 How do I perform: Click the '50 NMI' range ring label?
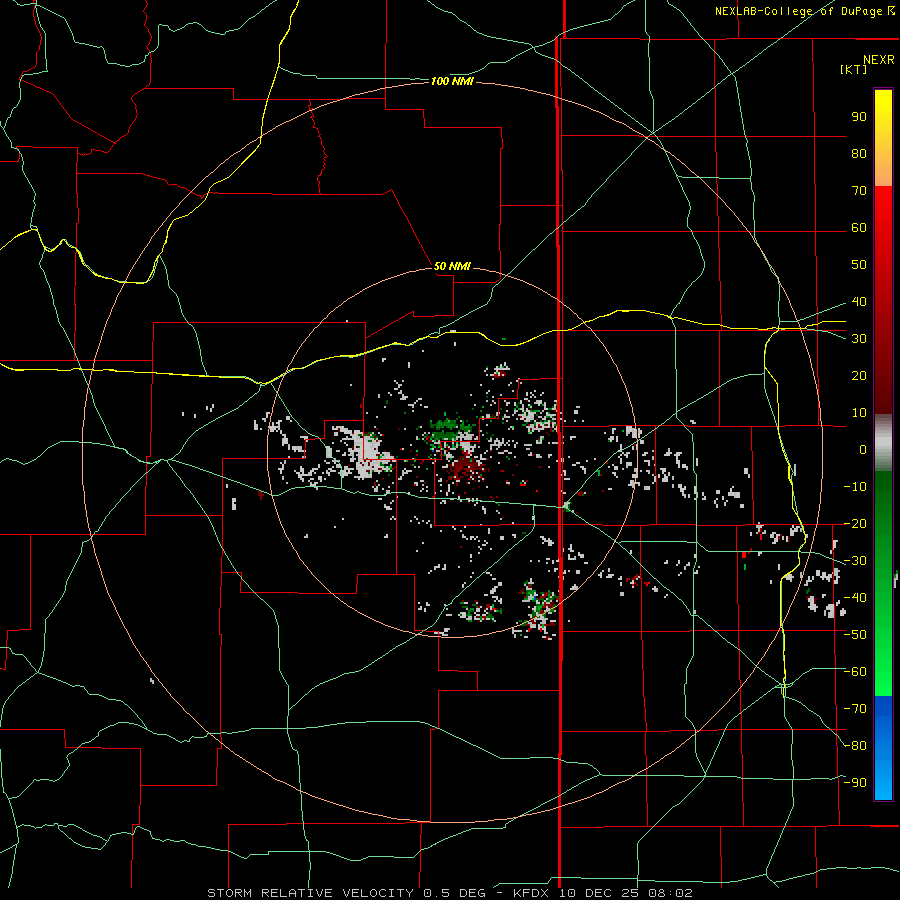(452, 266)
